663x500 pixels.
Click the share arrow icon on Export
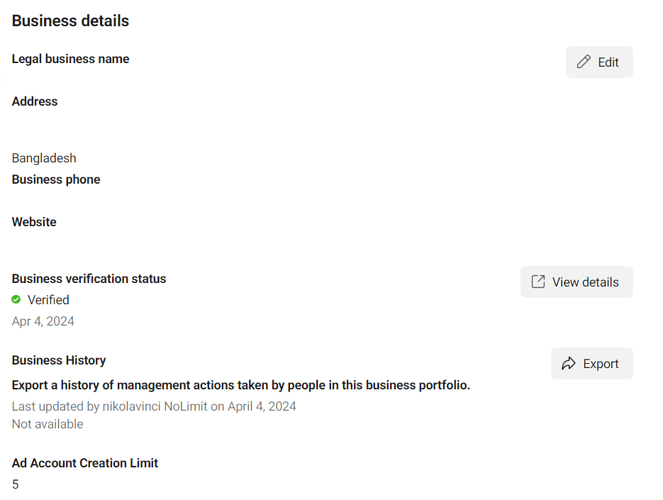(x=569, y=363)
